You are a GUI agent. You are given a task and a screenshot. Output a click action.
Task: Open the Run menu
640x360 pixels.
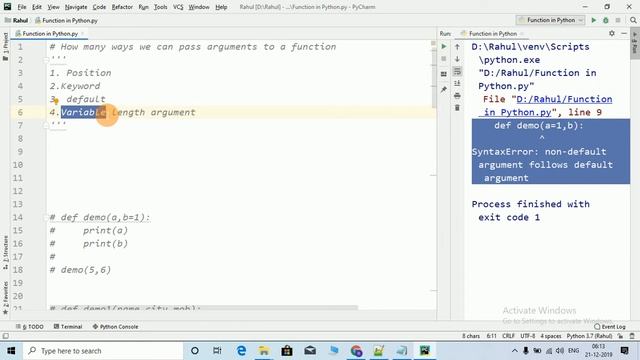(x=143, y=7)
